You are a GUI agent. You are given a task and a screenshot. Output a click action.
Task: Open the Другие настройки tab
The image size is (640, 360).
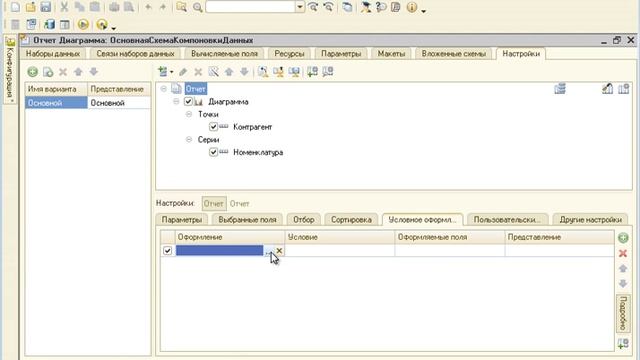tap(590, 220)
